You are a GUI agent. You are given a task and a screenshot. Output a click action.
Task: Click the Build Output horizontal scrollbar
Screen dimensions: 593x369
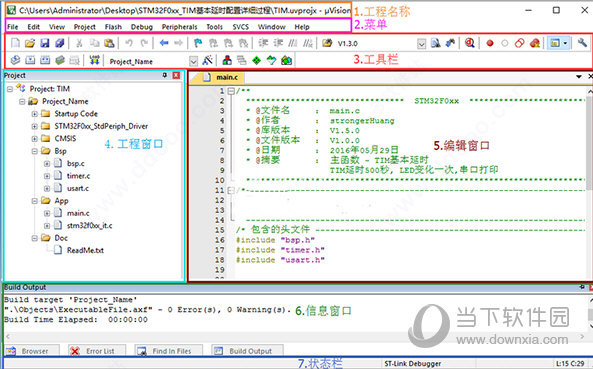click(295, 336)
